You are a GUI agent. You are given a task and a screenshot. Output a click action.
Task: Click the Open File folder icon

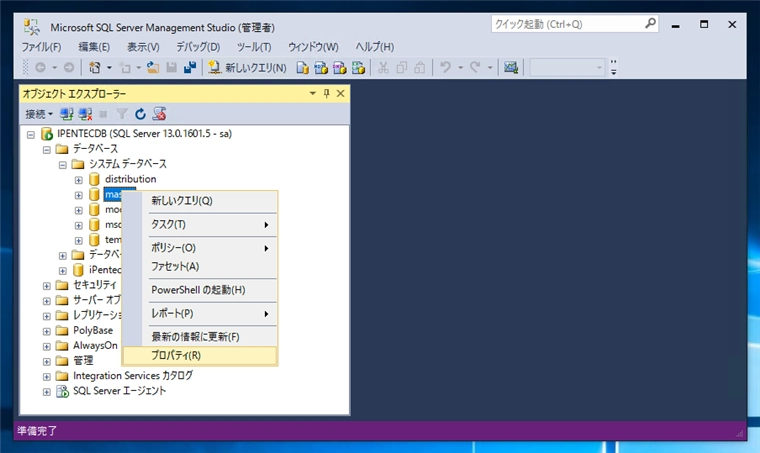coord(153,67)
